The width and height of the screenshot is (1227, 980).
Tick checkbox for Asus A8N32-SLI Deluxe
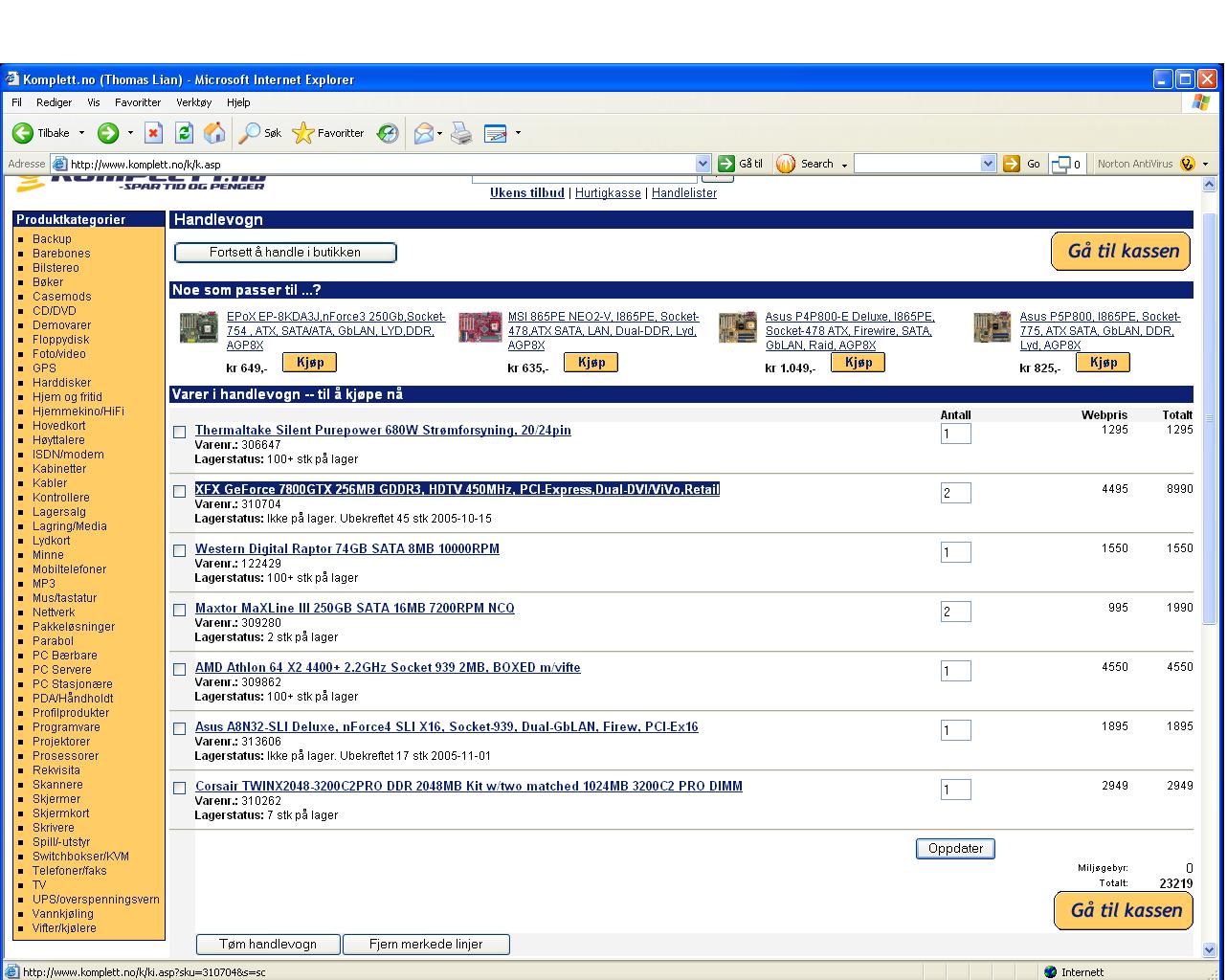coord(179,729)
